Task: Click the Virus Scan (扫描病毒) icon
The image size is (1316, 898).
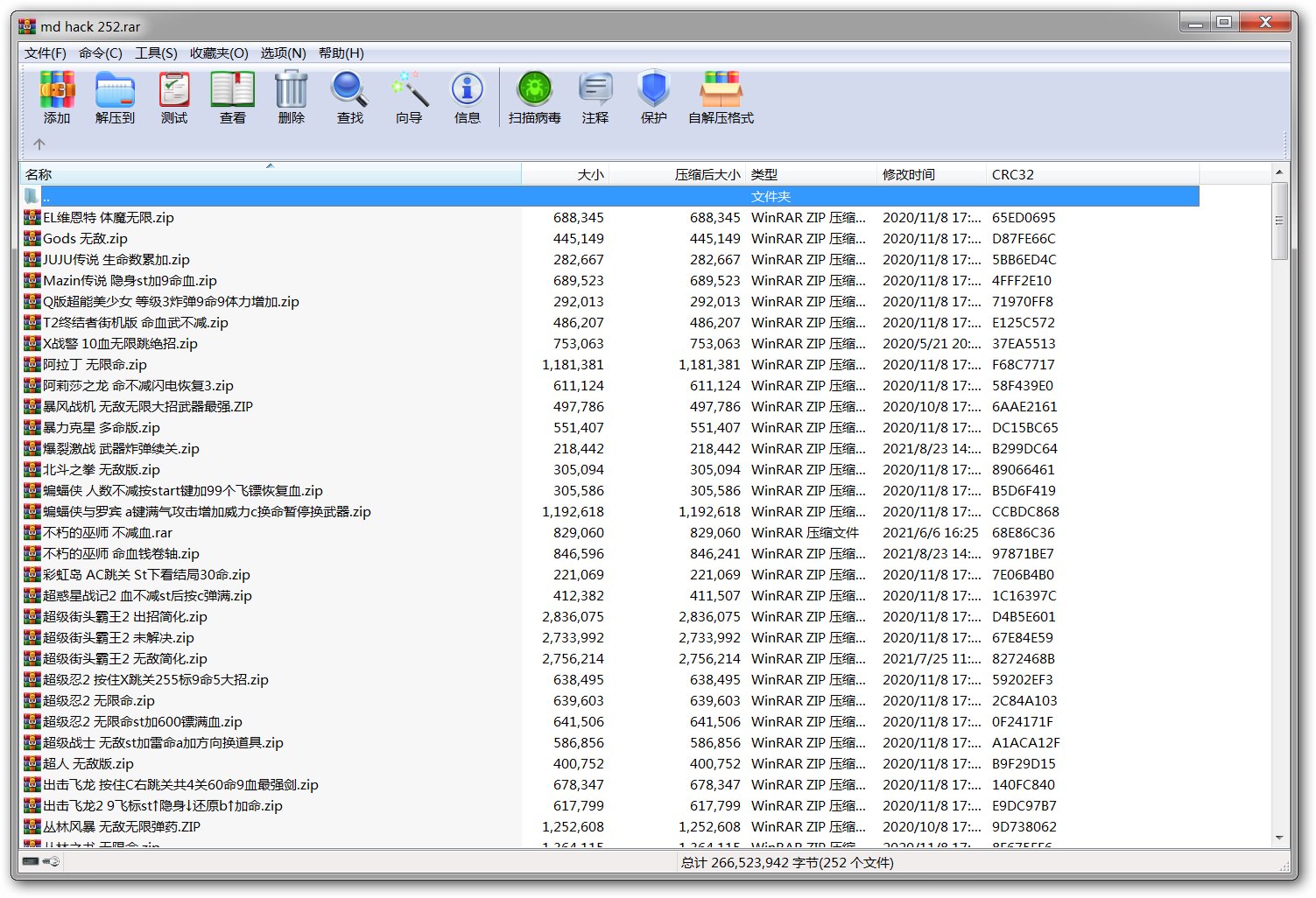Action: 534,97
